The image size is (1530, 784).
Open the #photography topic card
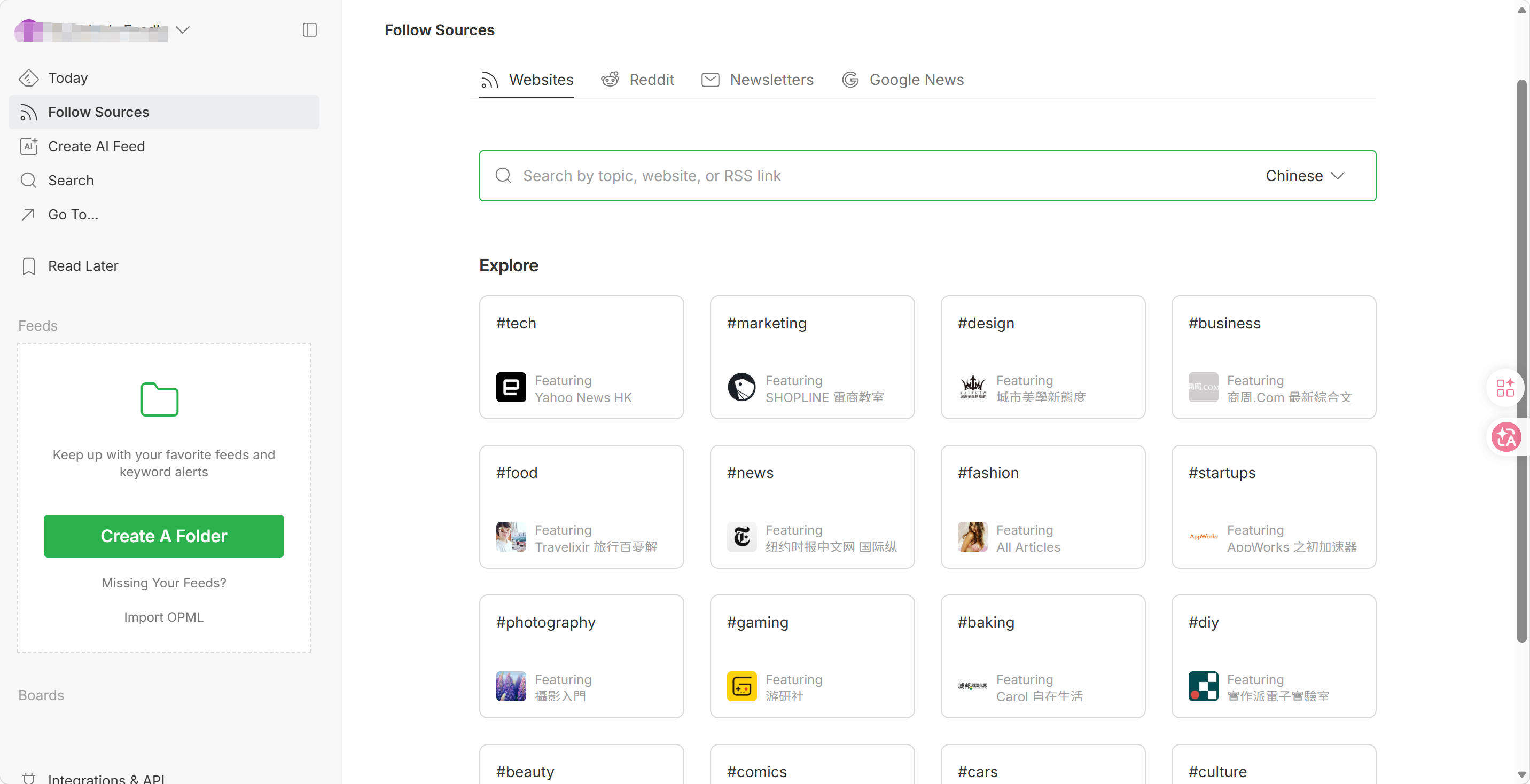tap(581, 656)
